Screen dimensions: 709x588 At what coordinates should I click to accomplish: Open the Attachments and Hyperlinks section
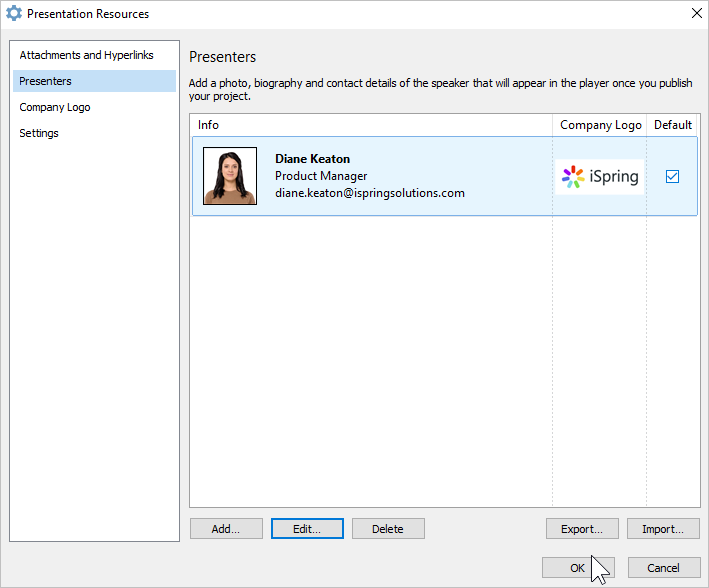pos(86,55)
